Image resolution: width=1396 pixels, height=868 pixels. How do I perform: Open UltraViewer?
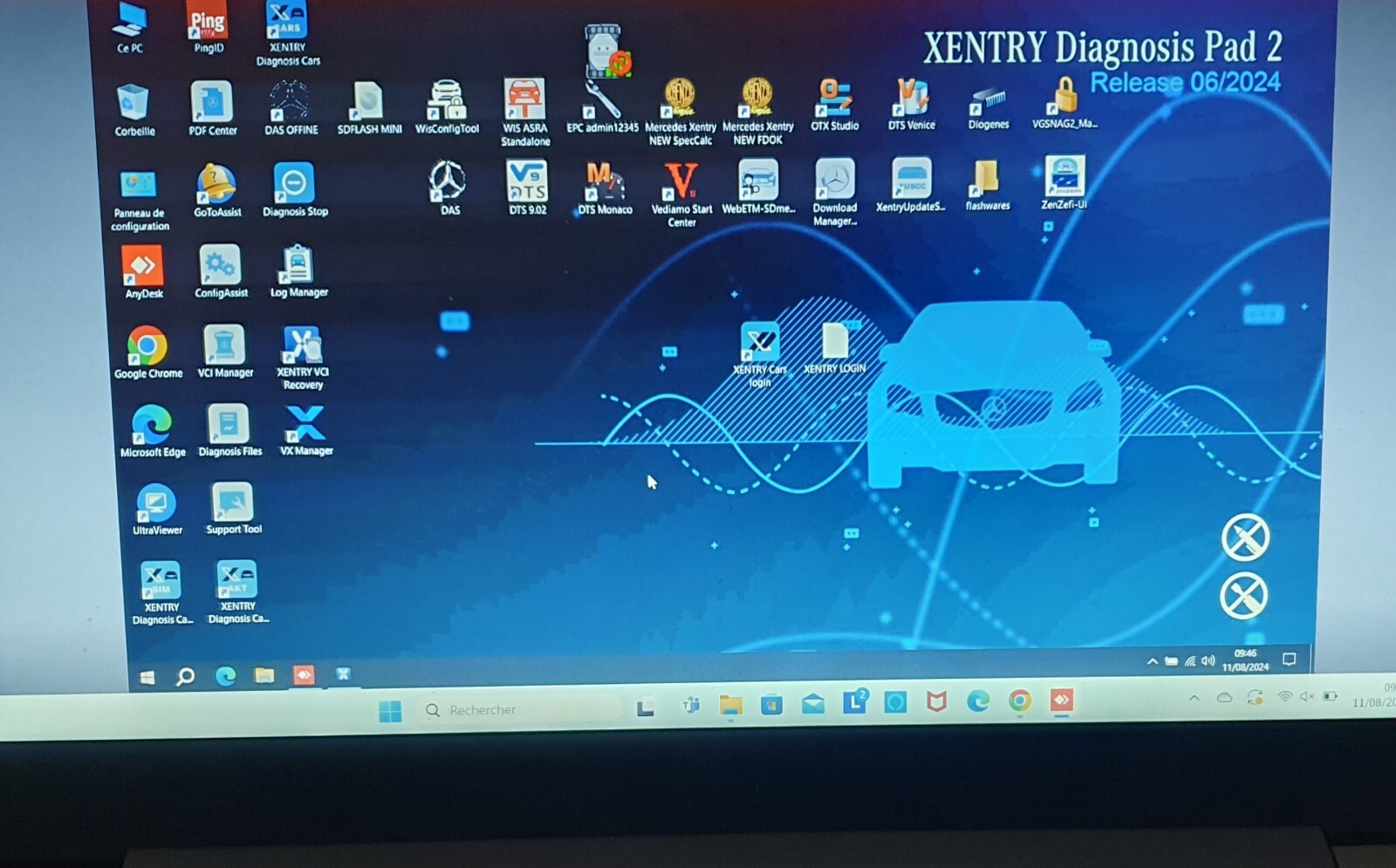[x=157, y=509]
